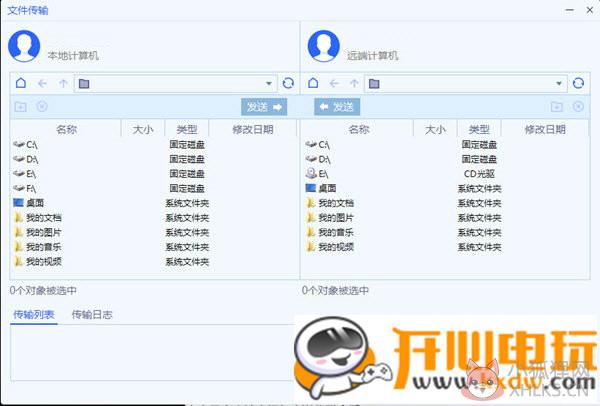Switch to 传输列表 tab
The width and height of the screenshot is (600, 406).
34,315
